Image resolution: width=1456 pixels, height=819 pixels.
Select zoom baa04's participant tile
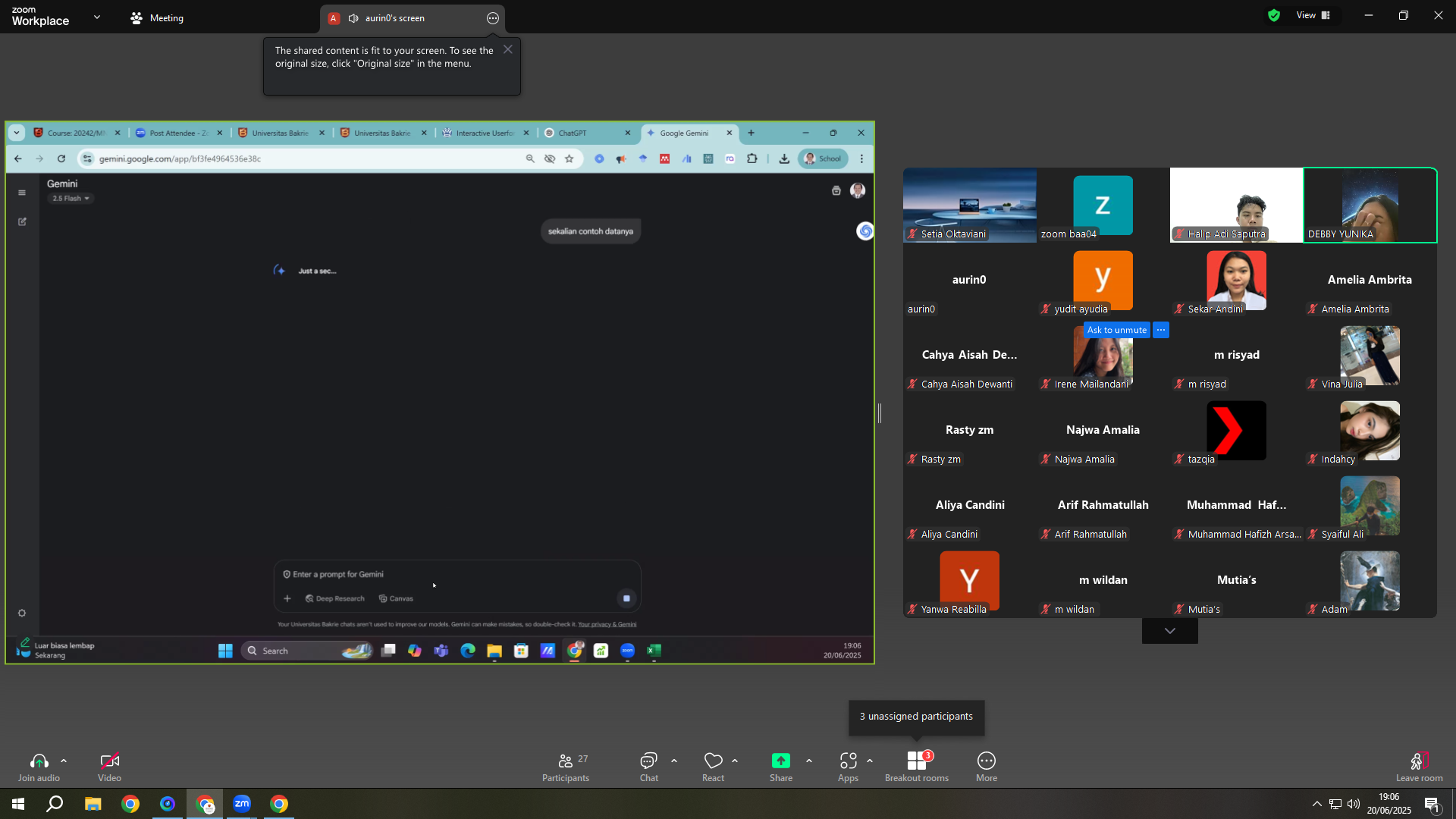pos(1103,205)
